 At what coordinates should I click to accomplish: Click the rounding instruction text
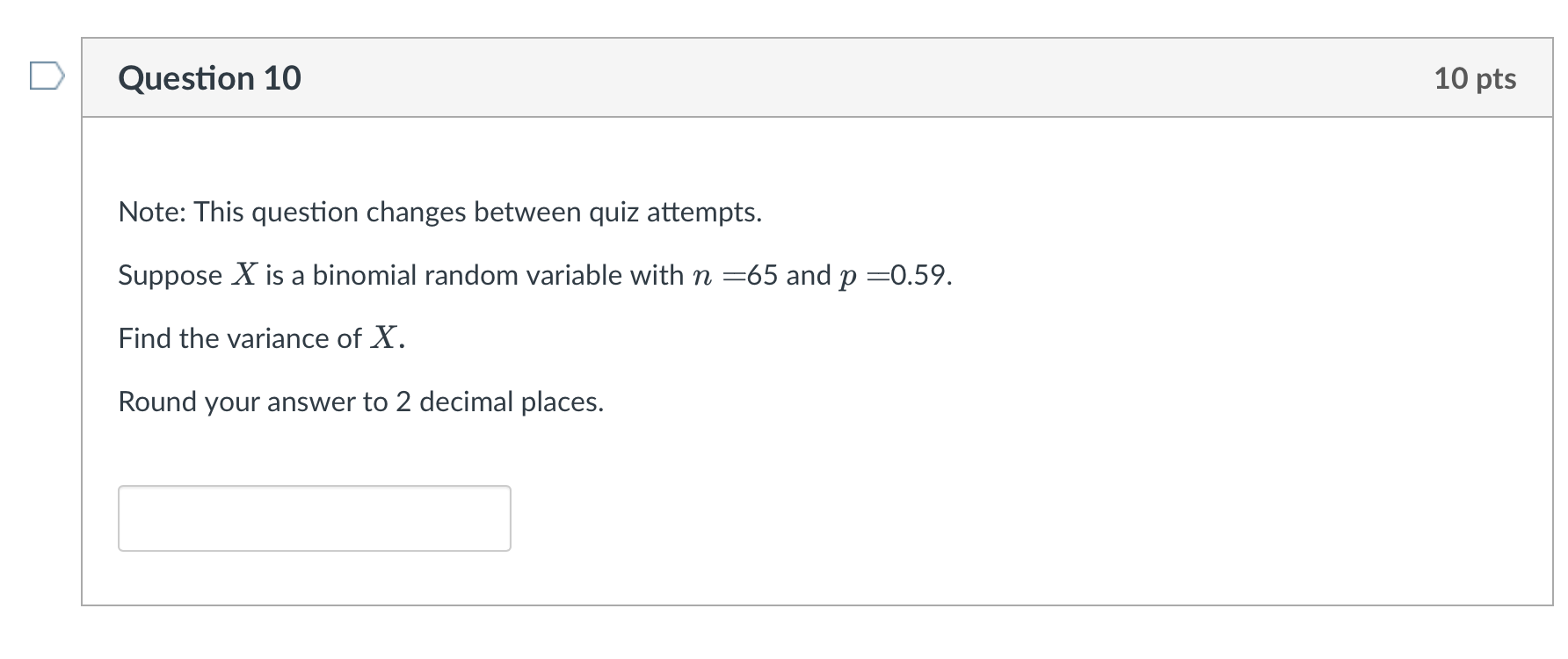pyautogui.click(x=360, y=402)
